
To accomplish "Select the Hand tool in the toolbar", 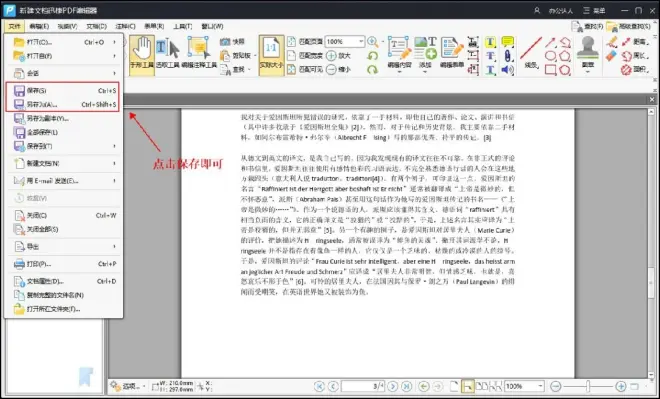I will point(142,55).
